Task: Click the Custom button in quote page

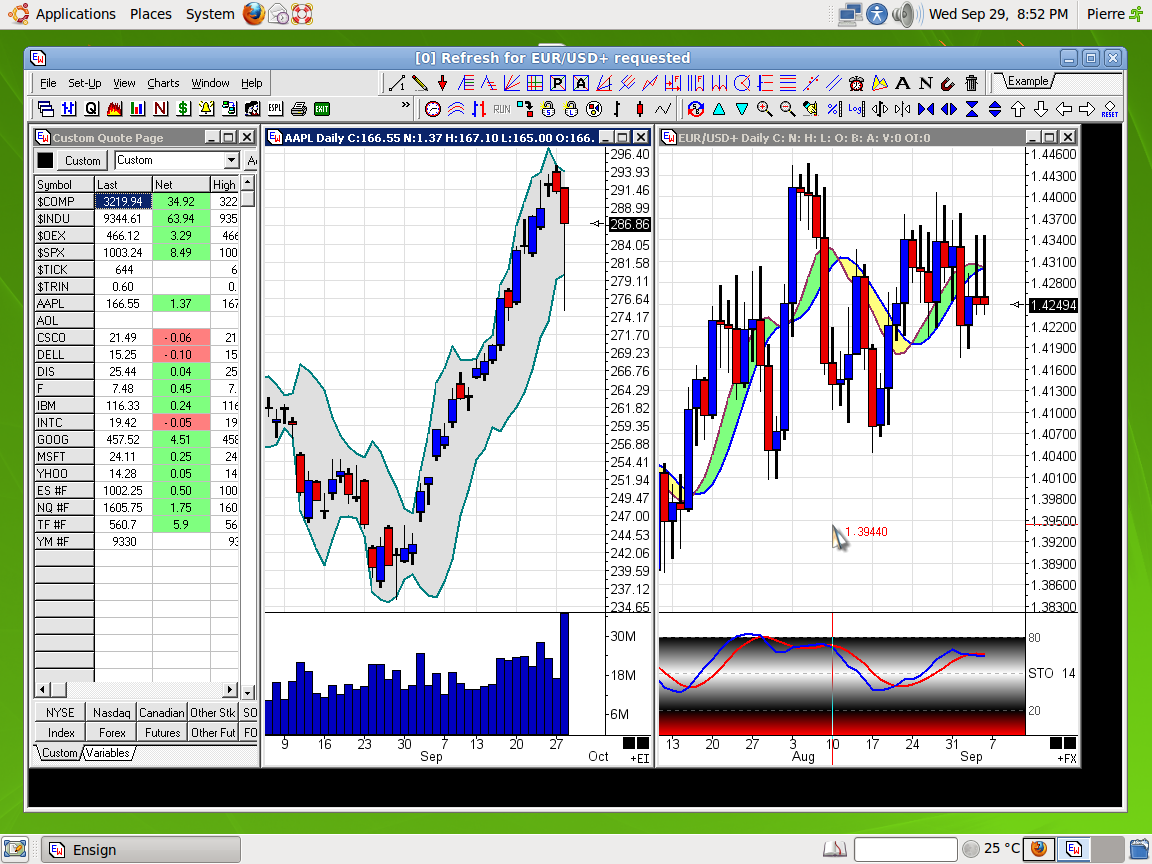Action: click(x=83, y=160)
